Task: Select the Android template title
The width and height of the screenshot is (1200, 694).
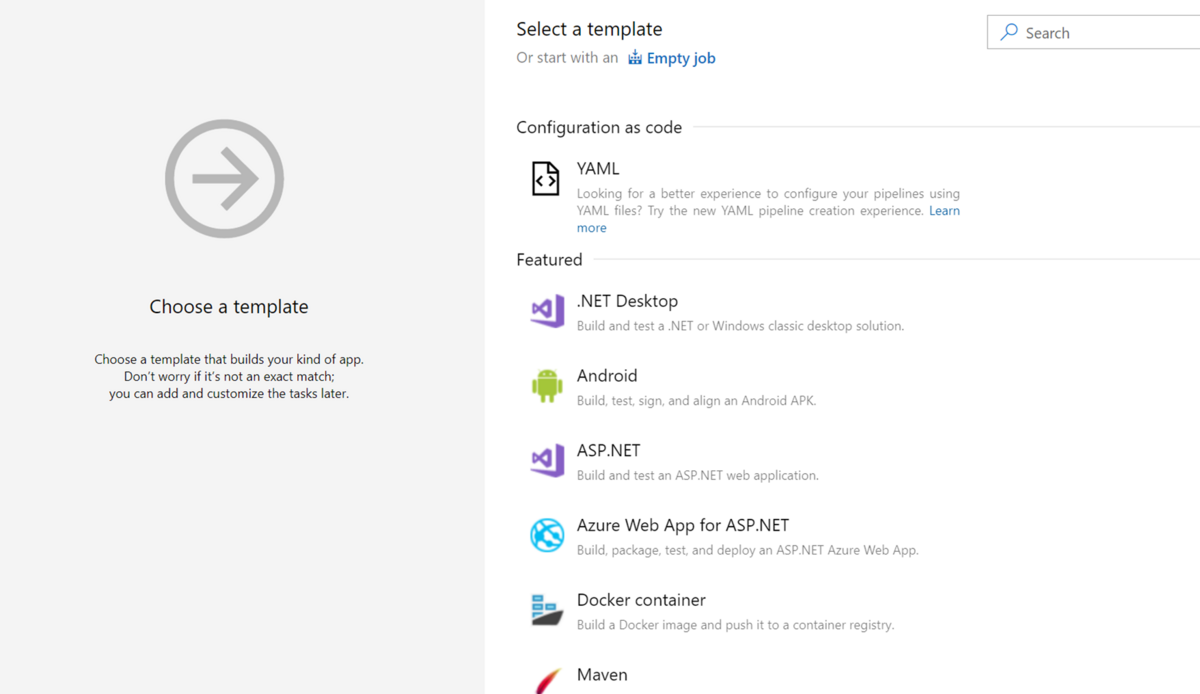Action: click(x=607, y=376)
